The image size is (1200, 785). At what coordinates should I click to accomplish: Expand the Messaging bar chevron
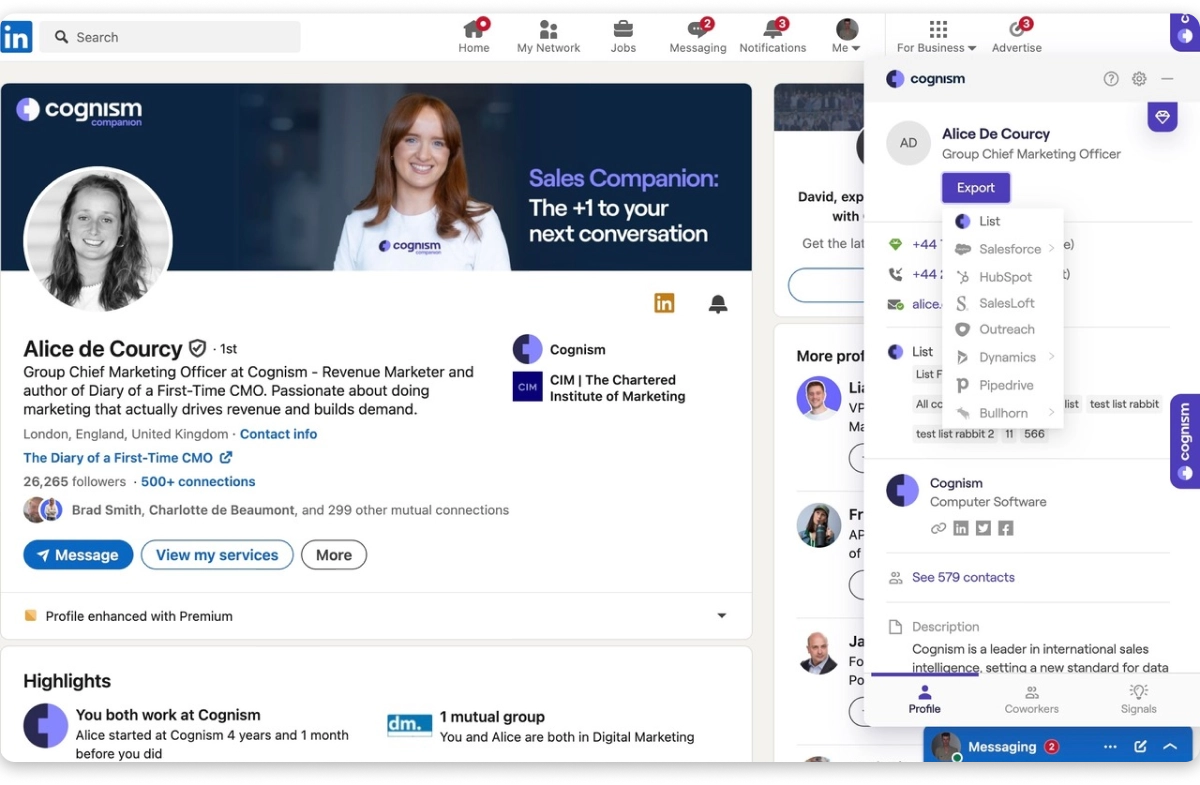[1170, 747]
